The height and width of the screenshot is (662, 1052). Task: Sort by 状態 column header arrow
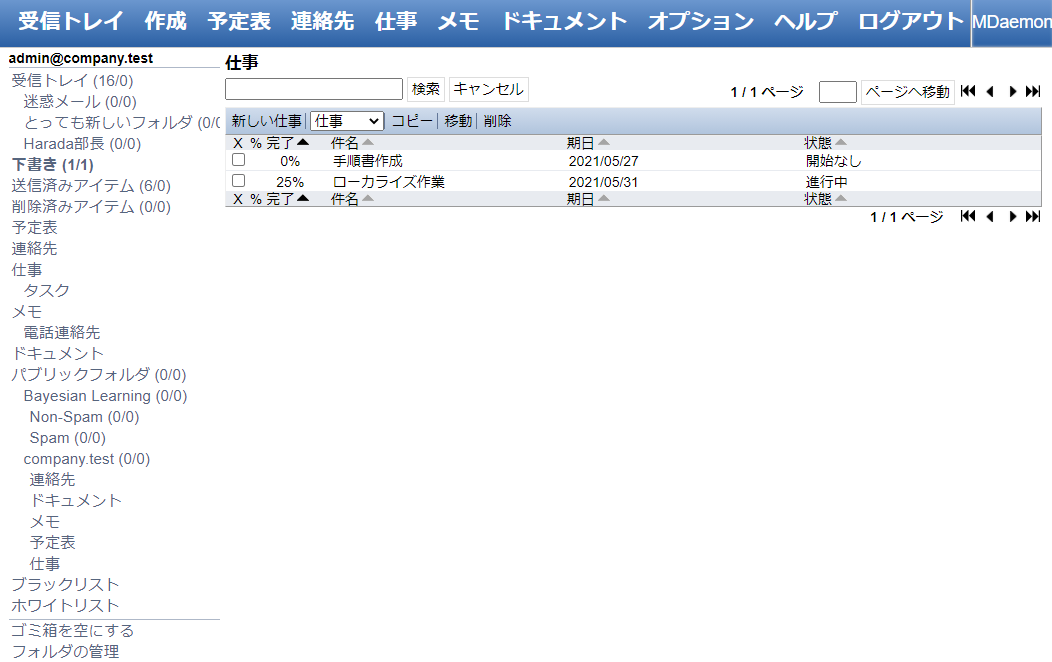(841, 143)
